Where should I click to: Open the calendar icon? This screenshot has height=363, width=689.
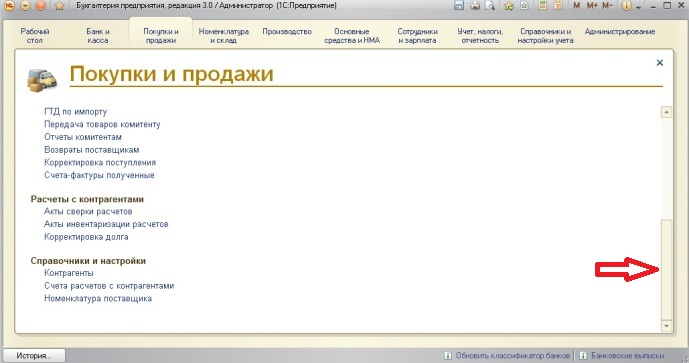click(558, 5)
